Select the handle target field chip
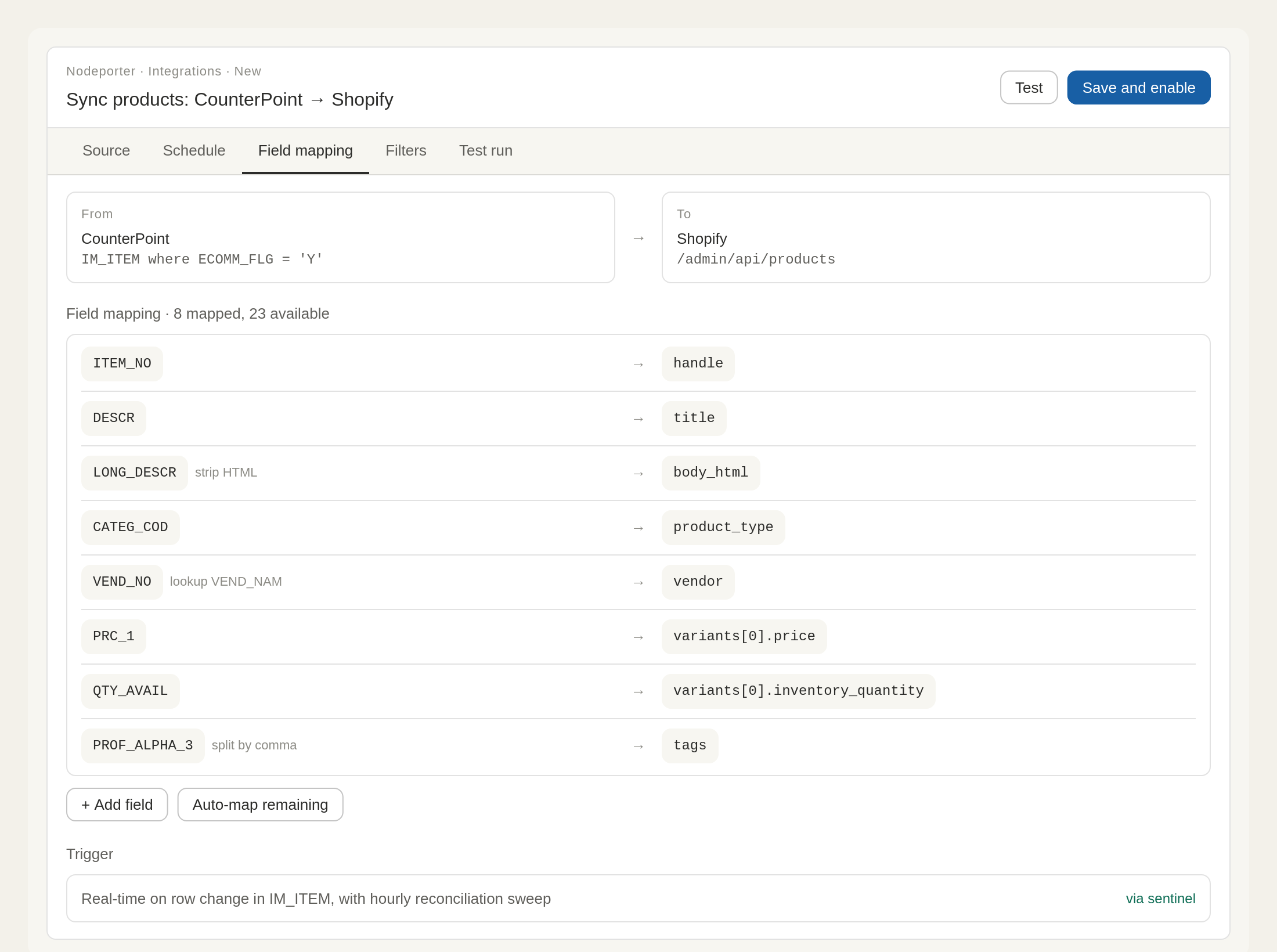 pos(698,363)
